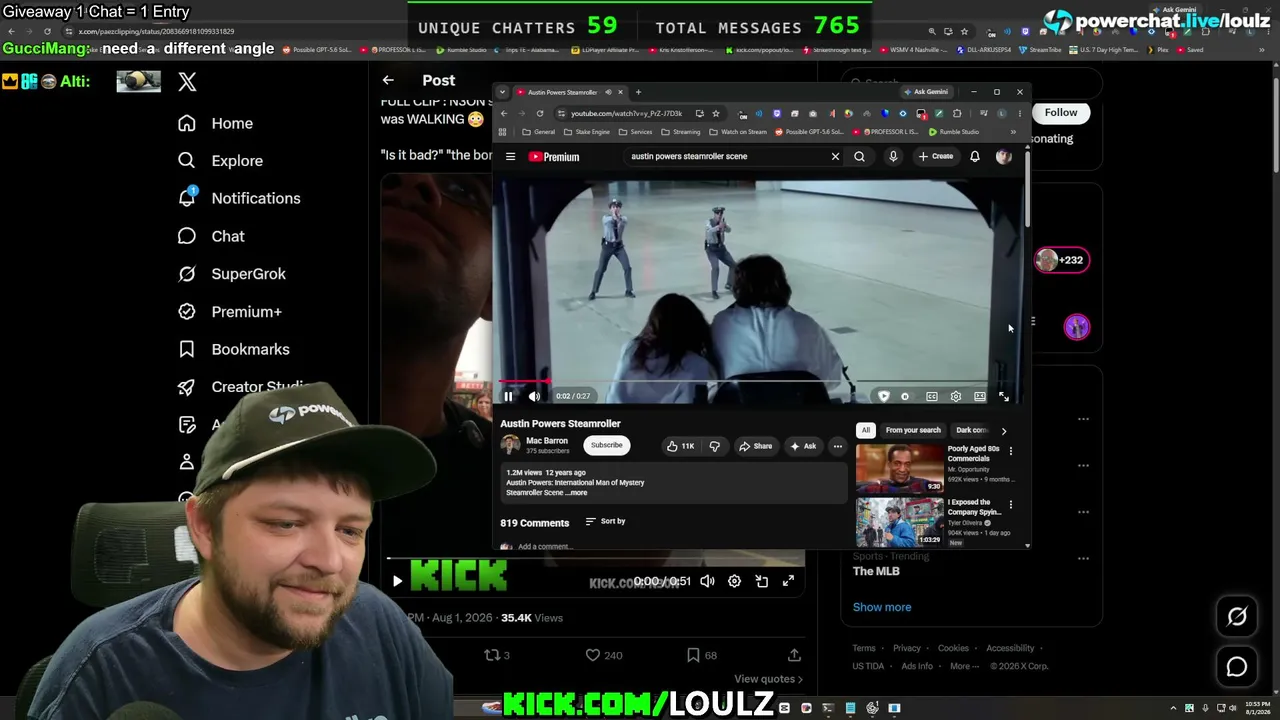Open Chat in the X sidebar

[x=211, y=236]
